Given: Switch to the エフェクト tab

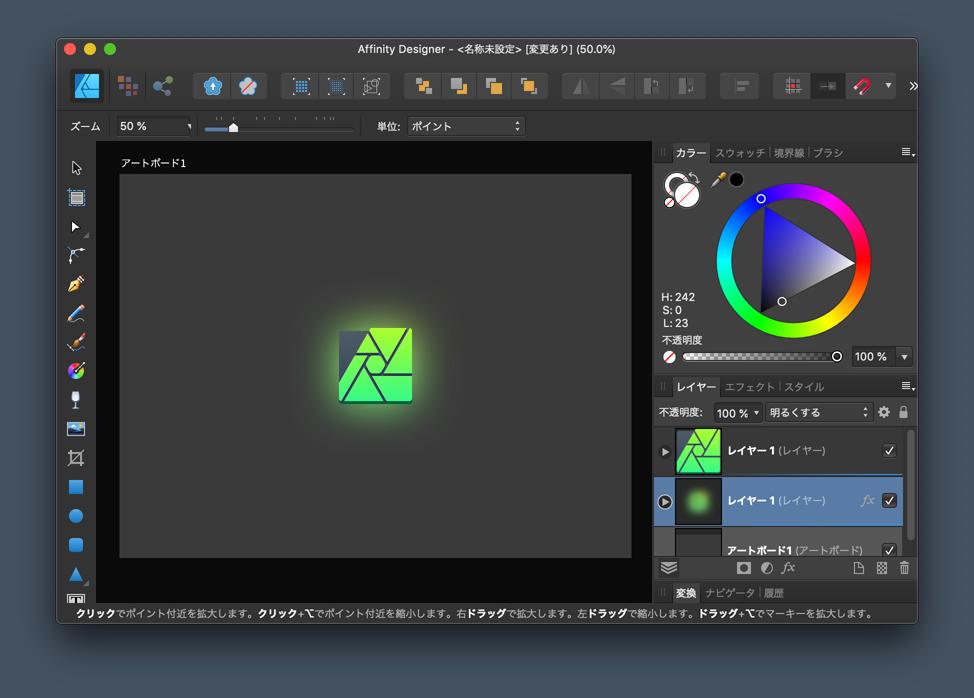Looking at the screenshot, I should click(750, 387).
